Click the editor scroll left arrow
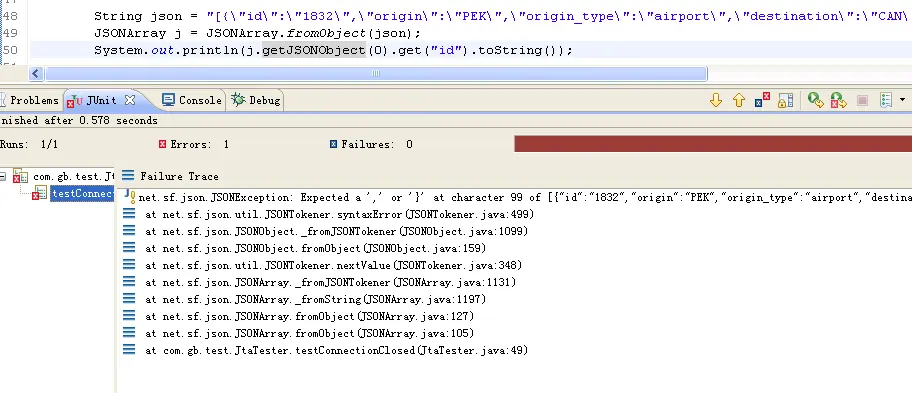Viewport: 912px width, 393px height. click(x=35, y=74)
